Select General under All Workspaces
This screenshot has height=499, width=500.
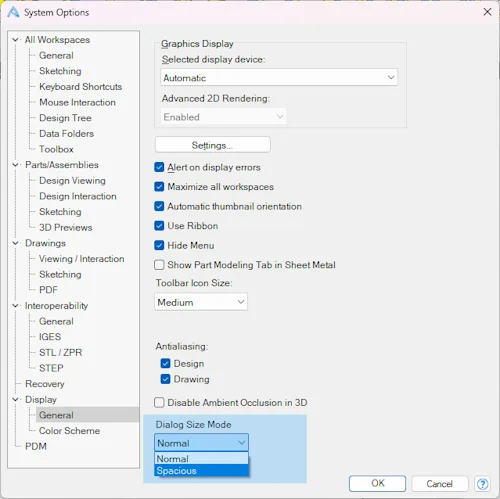pos(56,55)
